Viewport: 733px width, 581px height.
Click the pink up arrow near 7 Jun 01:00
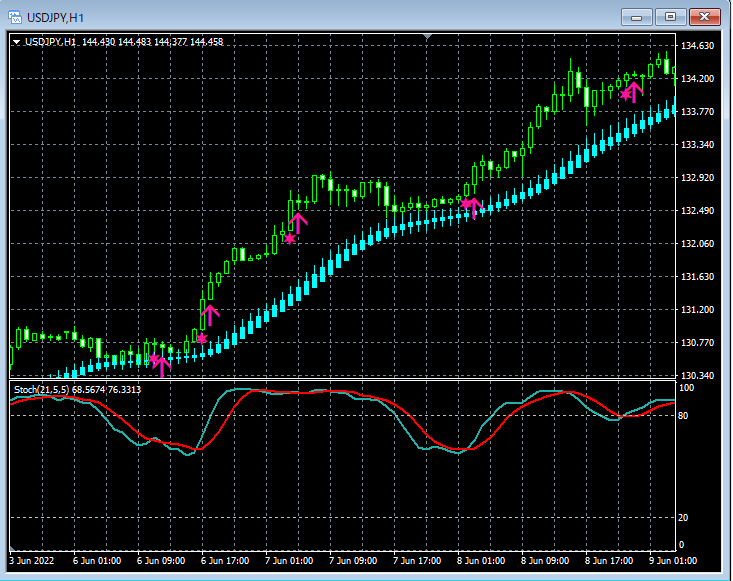click(x=298, y=222)
